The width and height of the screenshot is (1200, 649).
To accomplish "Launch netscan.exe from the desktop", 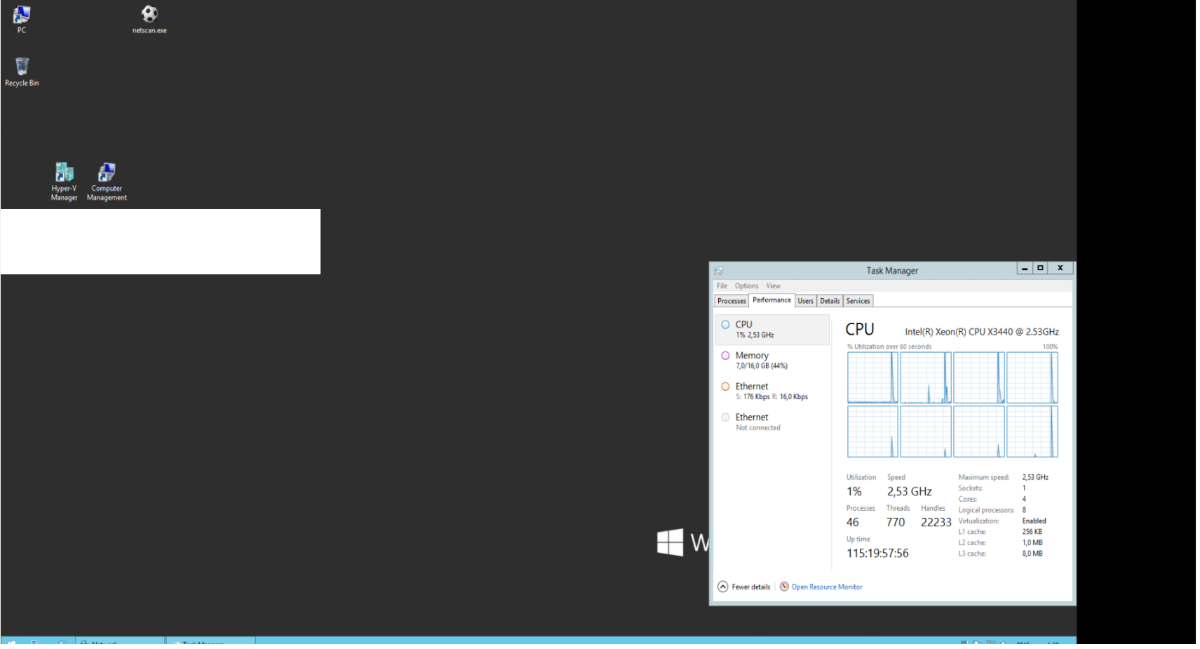I will click(149, 16).
